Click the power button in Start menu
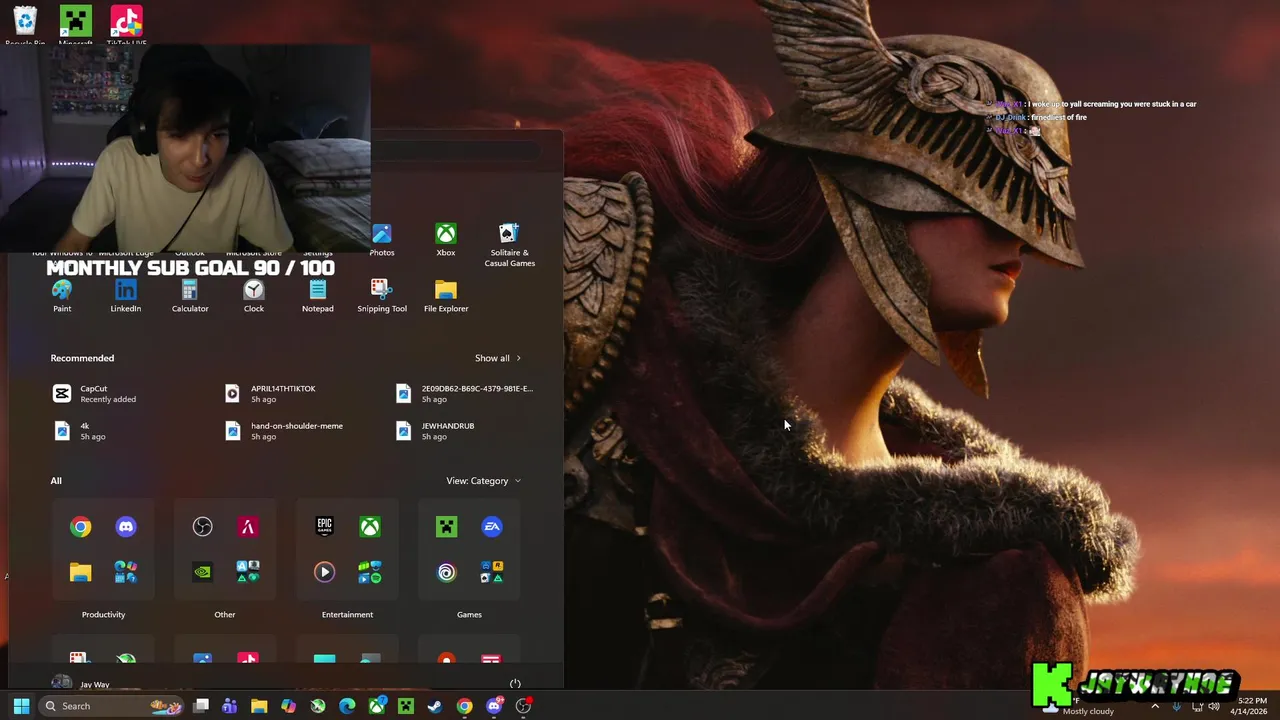This screenshot has height=720, width=1280. click(x=515, y=684)
